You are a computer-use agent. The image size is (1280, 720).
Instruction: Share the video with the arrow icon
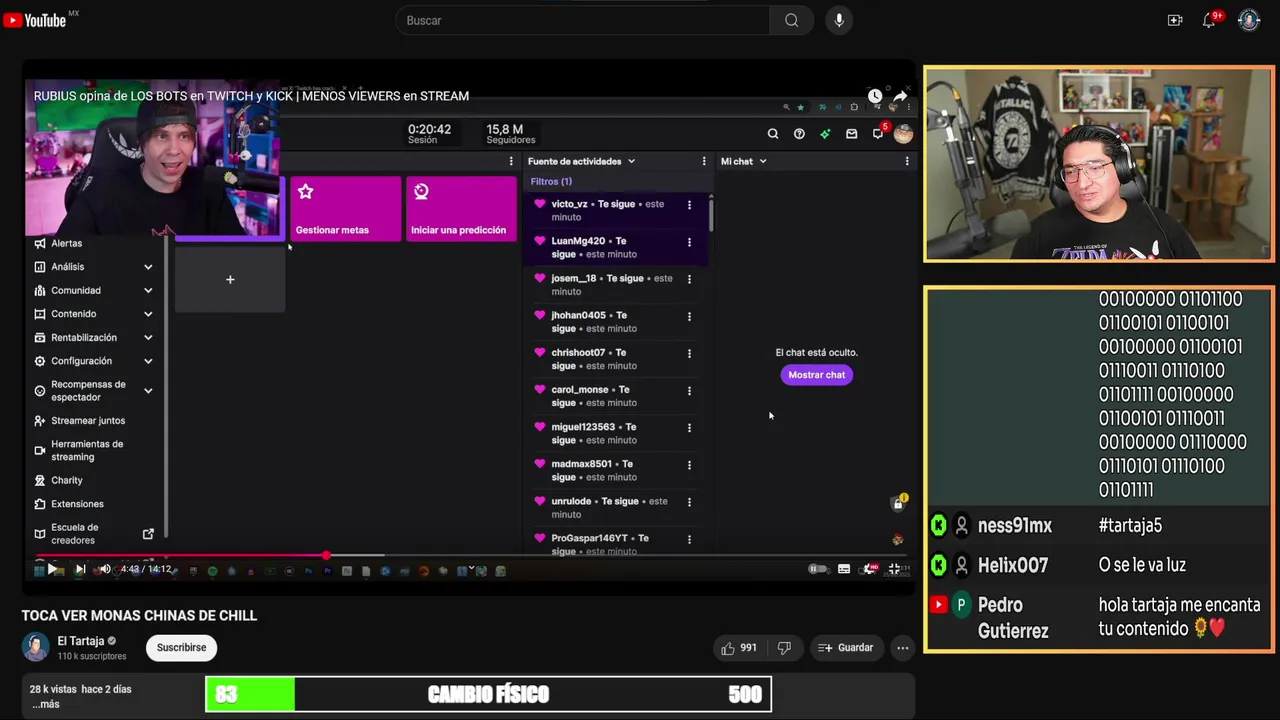click(900, 96)
